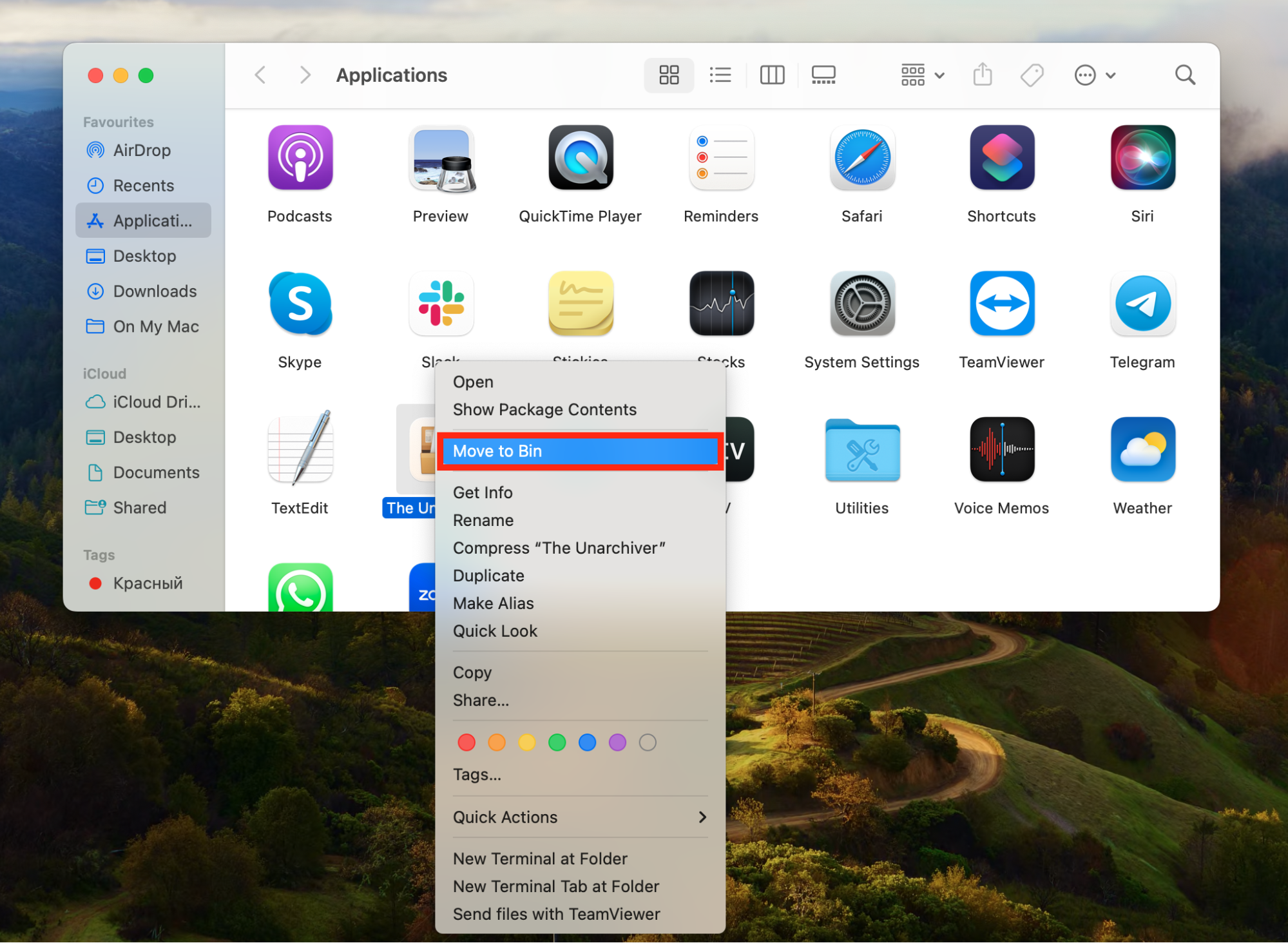
Task: Select the Safari compass icon
Action: [862, 158]
